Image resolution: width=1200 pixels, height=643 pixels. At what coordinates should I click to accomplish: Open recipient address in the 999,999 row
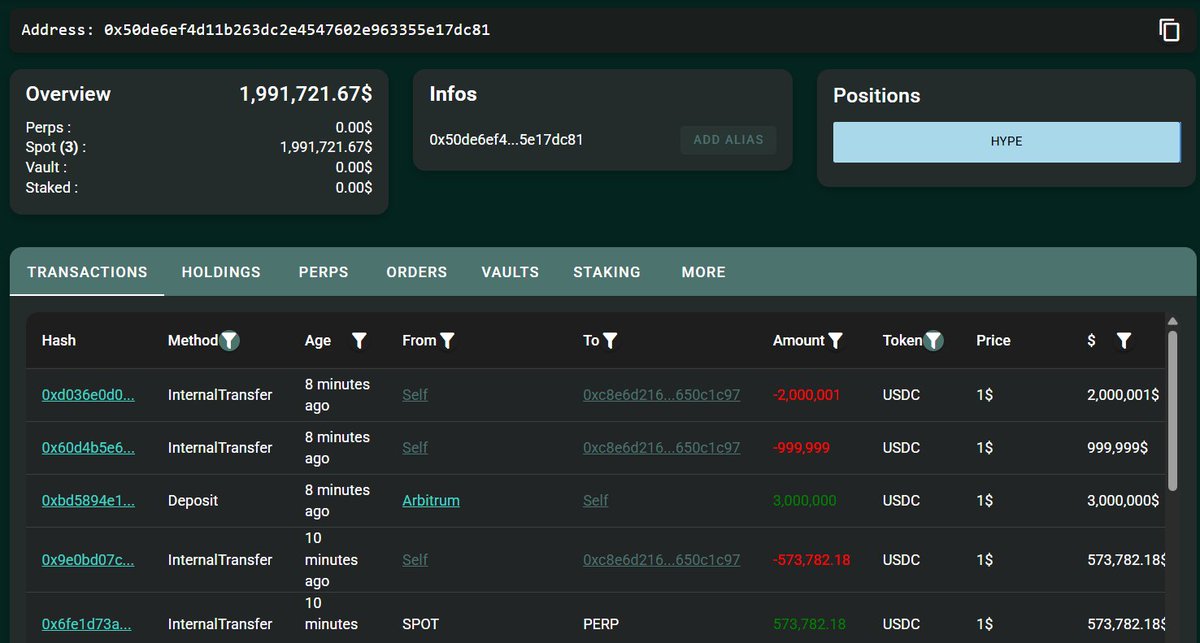(x=661, y=448)
